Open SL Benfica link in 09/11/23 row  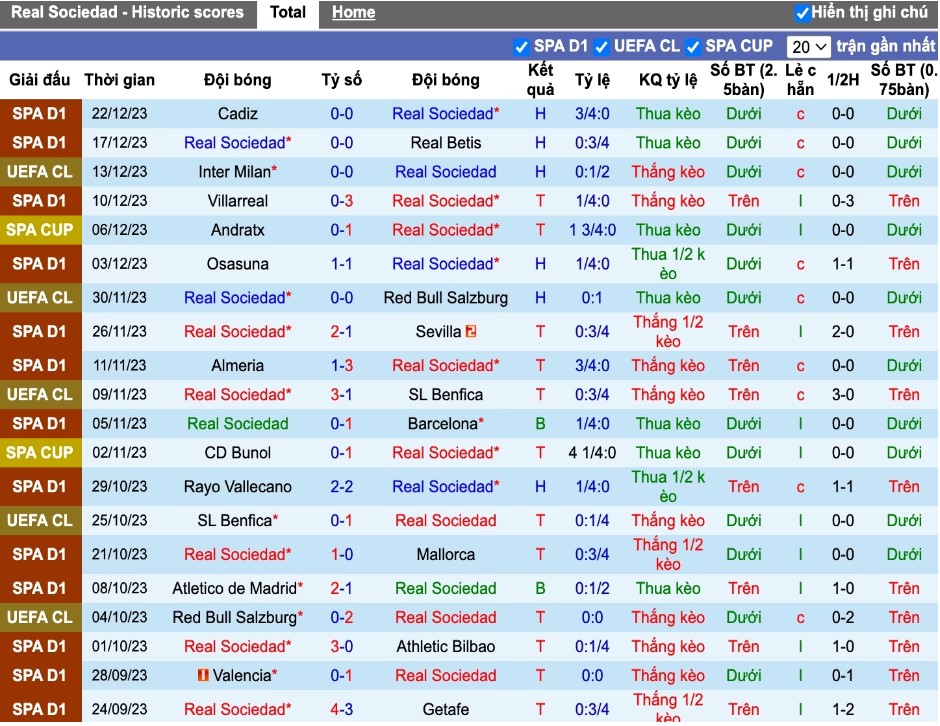[x=445, y=394]
